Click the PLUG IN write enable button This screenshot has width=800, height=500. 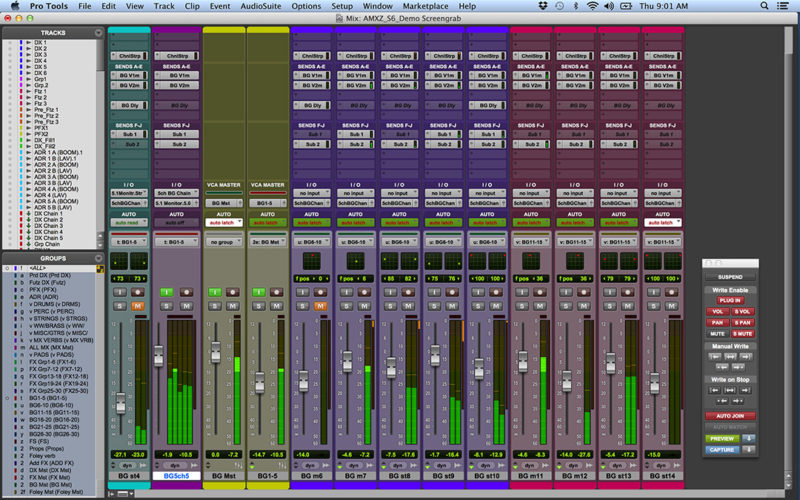coord(730,300)
